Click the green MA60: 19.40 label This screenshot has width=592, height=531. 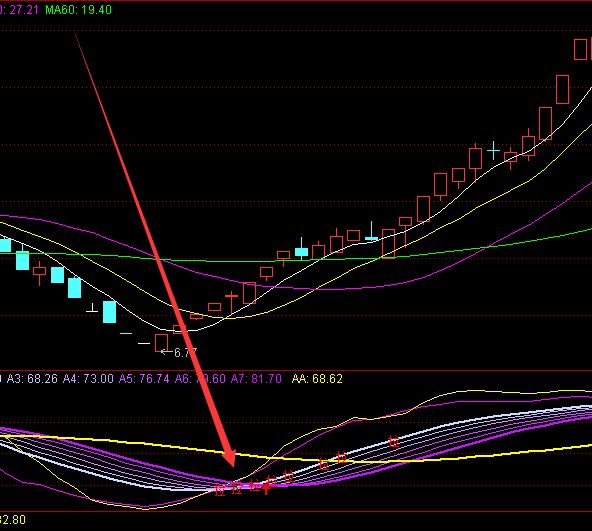79,9
